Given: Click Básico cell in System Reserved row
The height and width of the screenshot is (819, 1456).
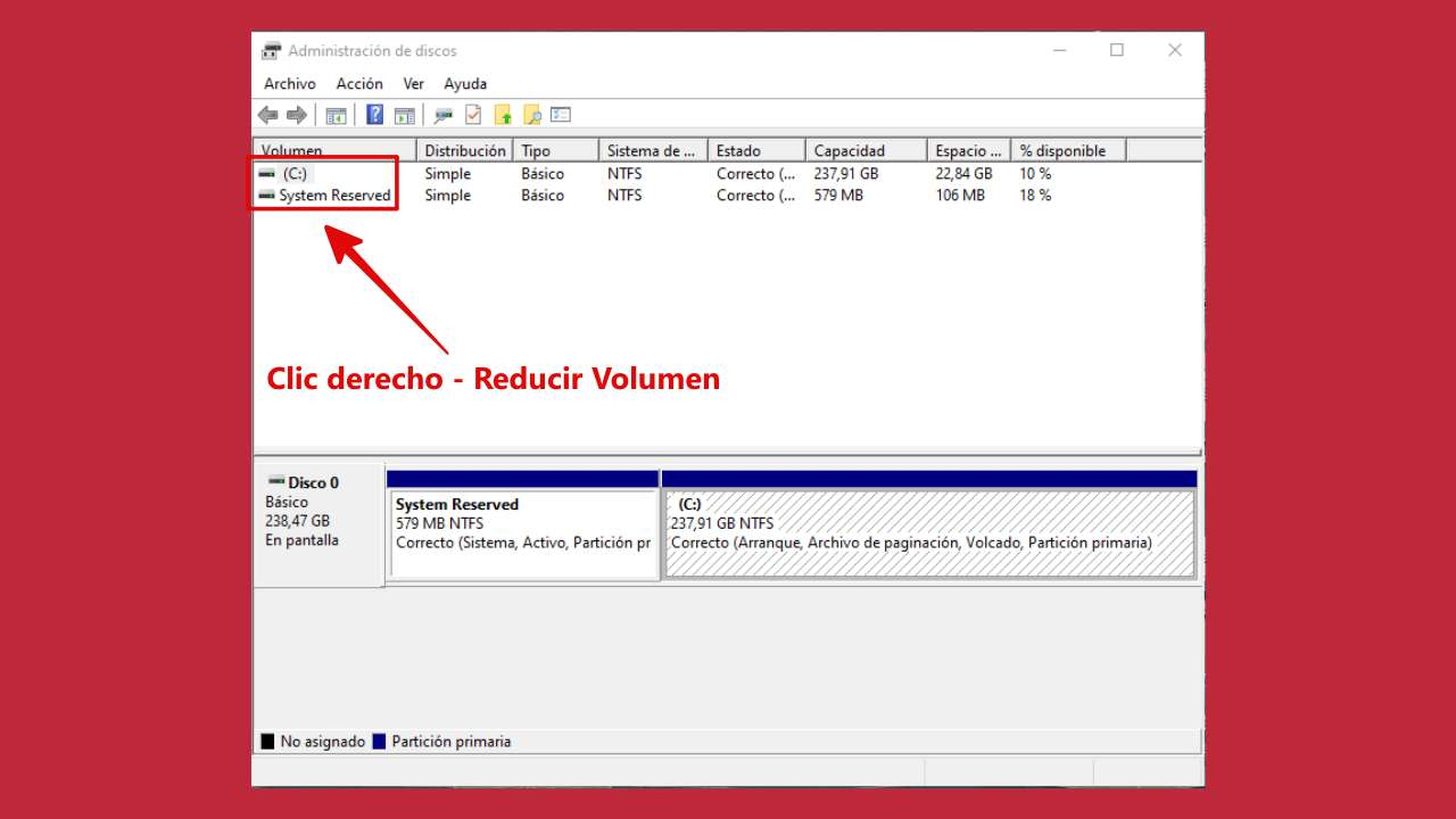Looking at the screenshot, I should coord(543,196).
